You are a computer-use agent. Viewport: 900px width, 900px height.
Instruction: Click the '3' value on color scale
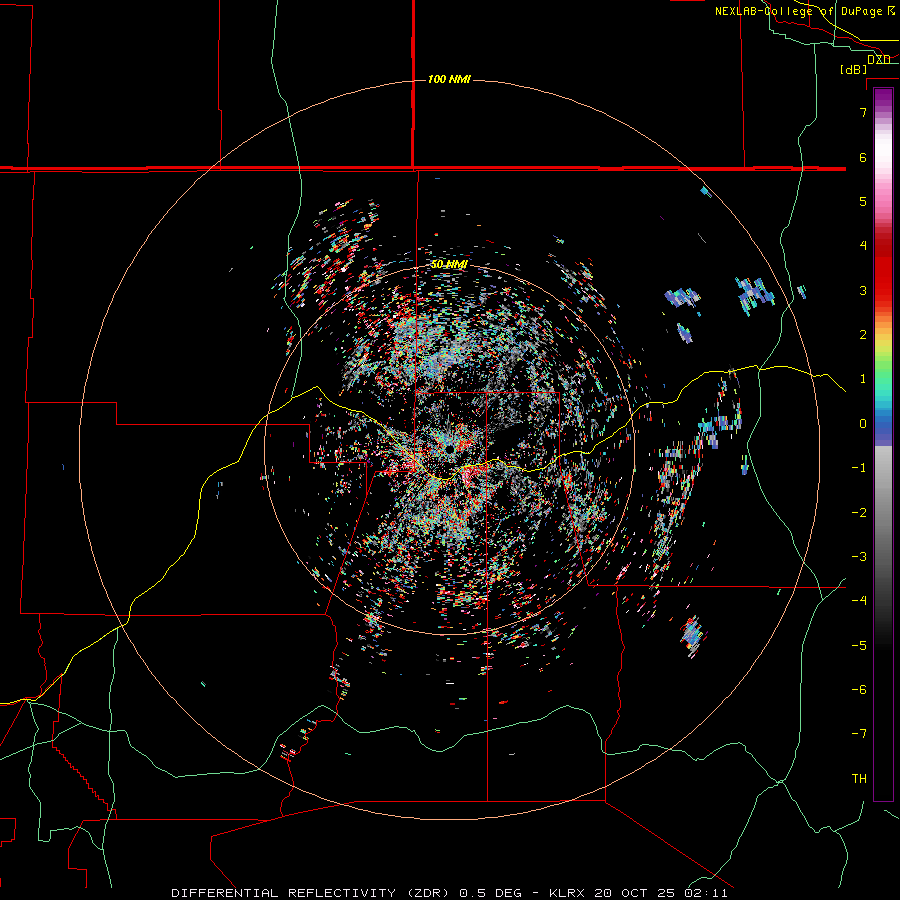[x=863, y=290]
